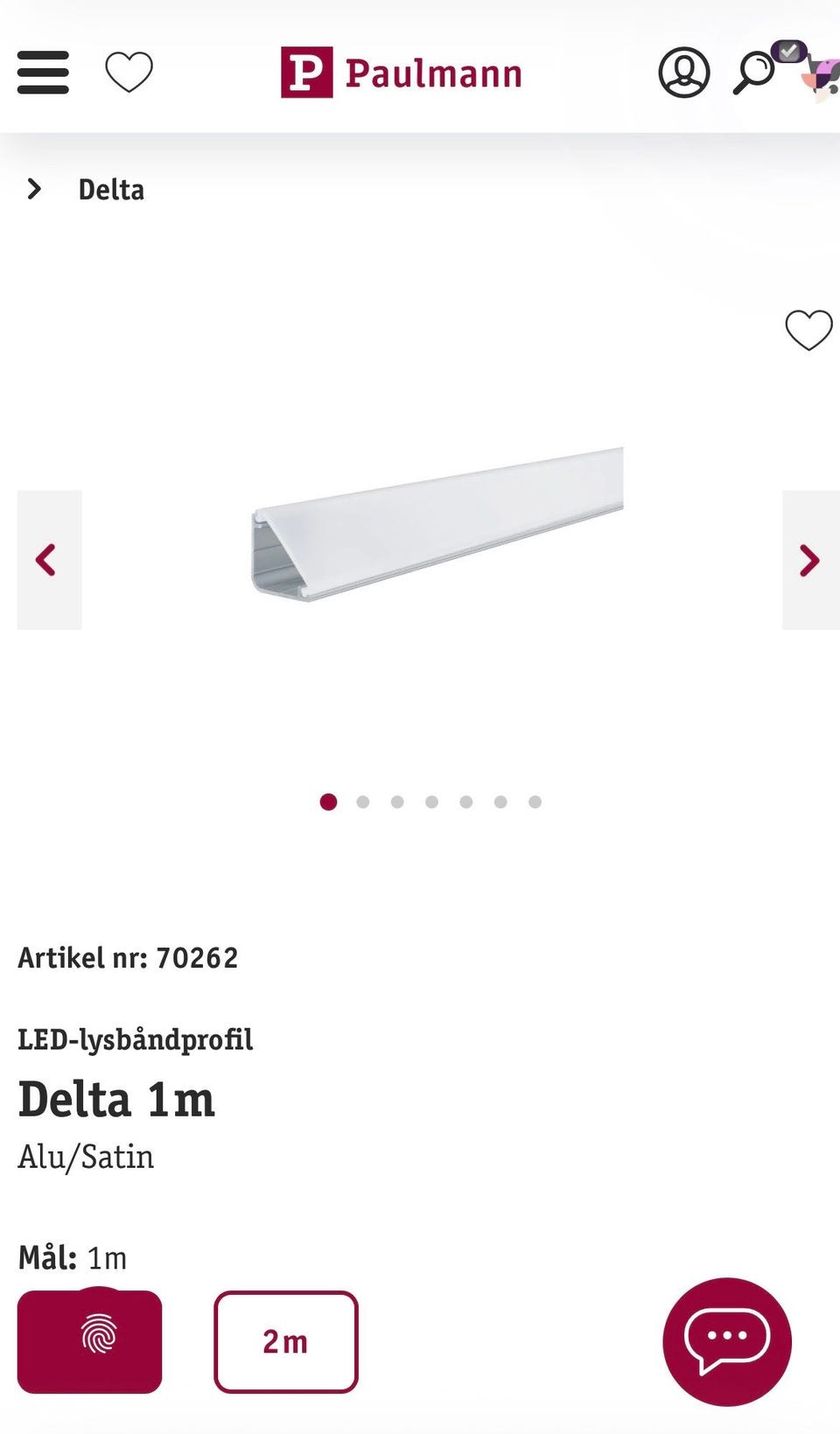
Task: Open the hamburger navigation menu
Action: 43,72
